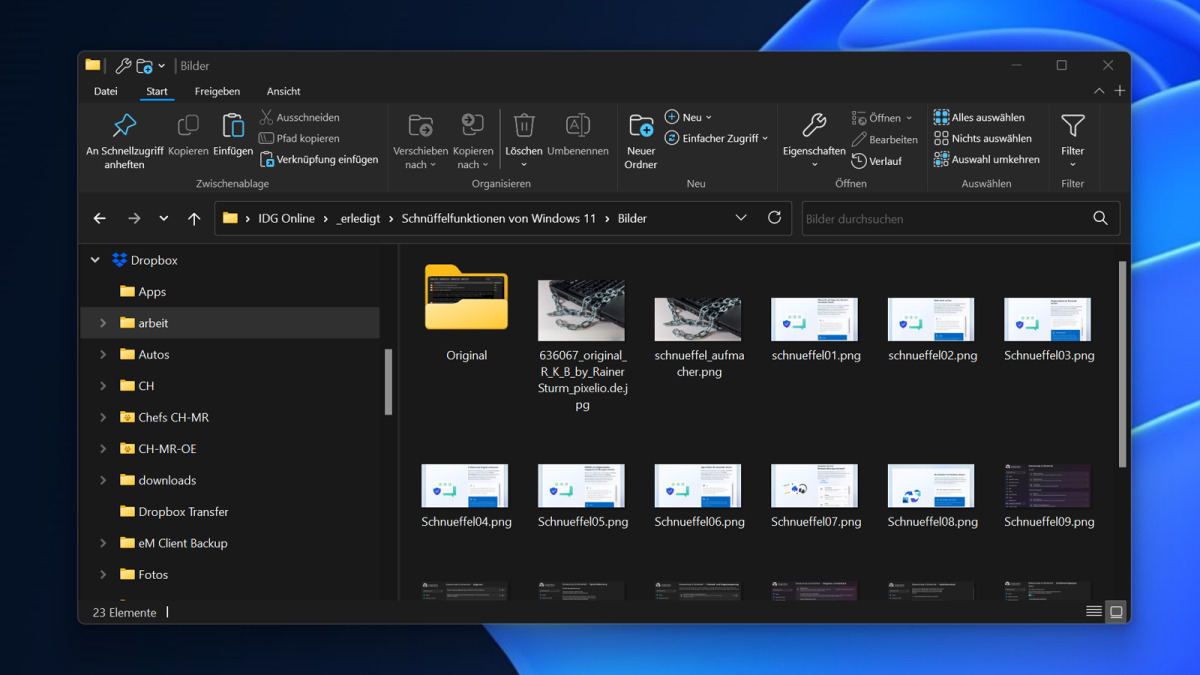Click title bar properties wrench icon
Viewport: 1200px width, 675px height.
pyautogui.click(x=123, y=66)
